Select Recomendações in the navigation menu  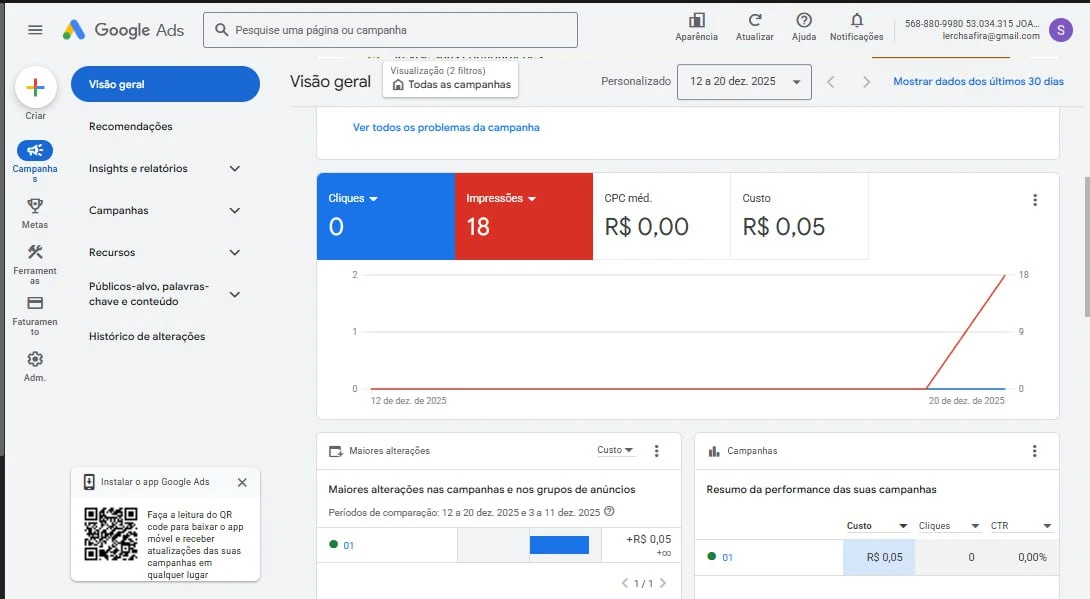click(131, 127)
